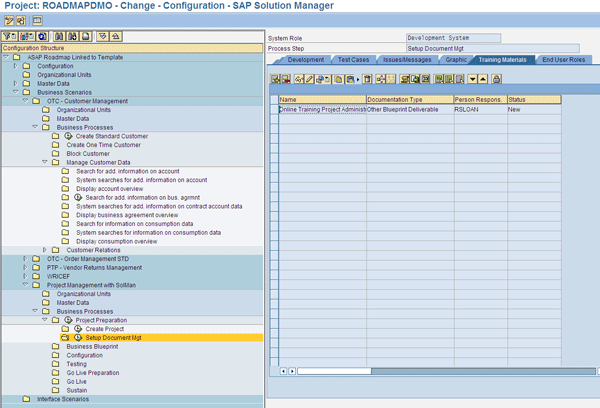Click the Person Respons. column header
Viewport: 600px width, 408px height.
pos(481,100)
